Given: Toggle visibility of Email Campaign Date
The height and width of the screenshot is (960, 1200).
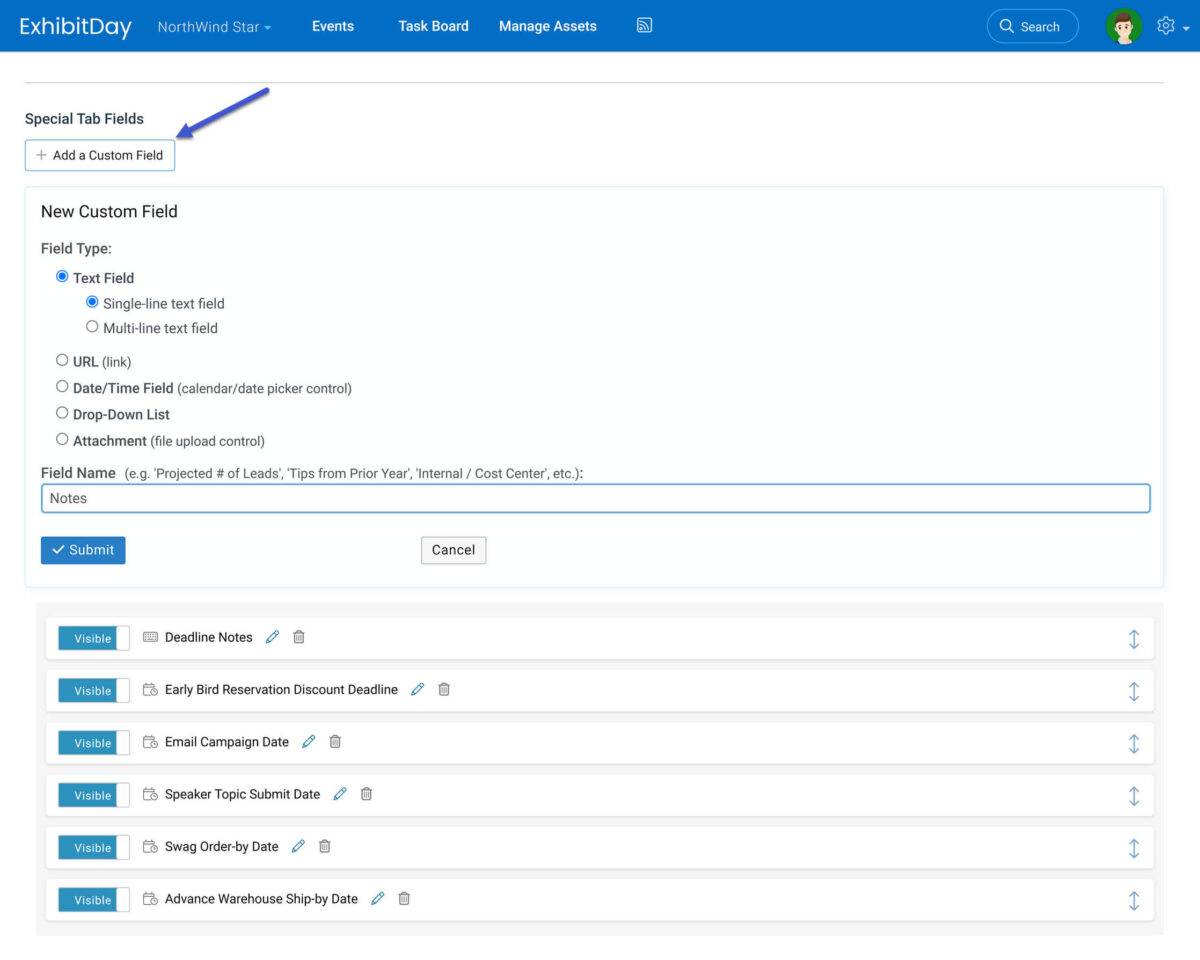Looking at the screenshot, I should pyautogui.click(x=93, y=743).
